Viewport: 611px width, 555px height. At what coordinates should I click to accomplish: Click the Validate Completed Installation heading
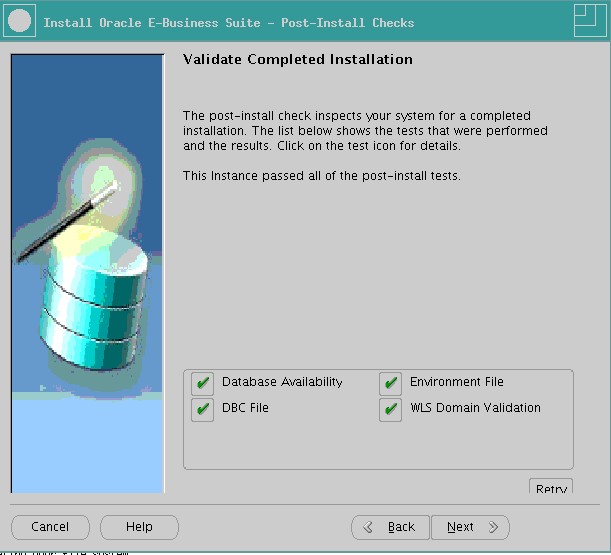tap(298, 60)
